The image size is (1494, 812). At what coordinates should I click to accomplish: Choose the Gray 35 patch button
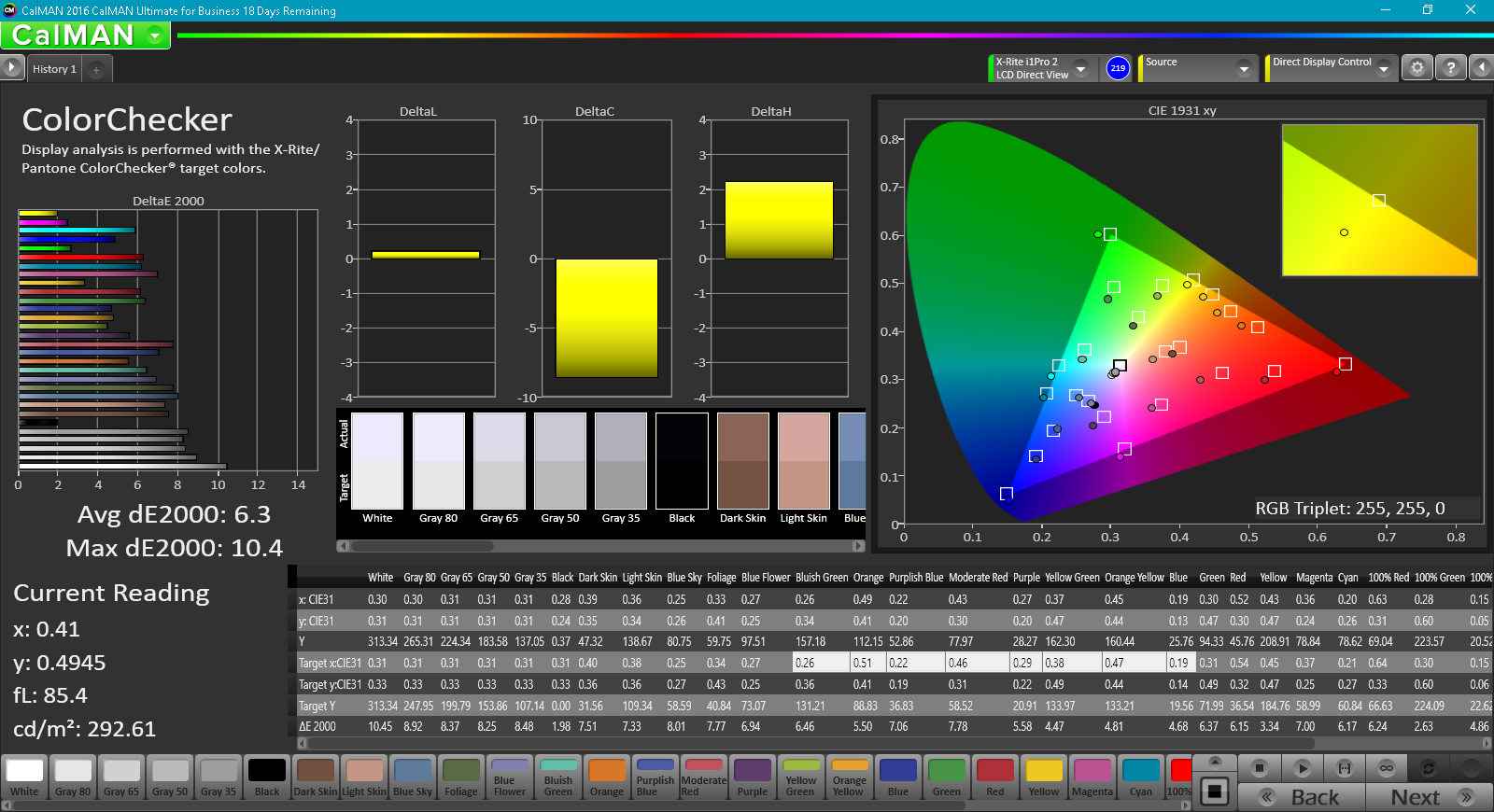(218, 777)
